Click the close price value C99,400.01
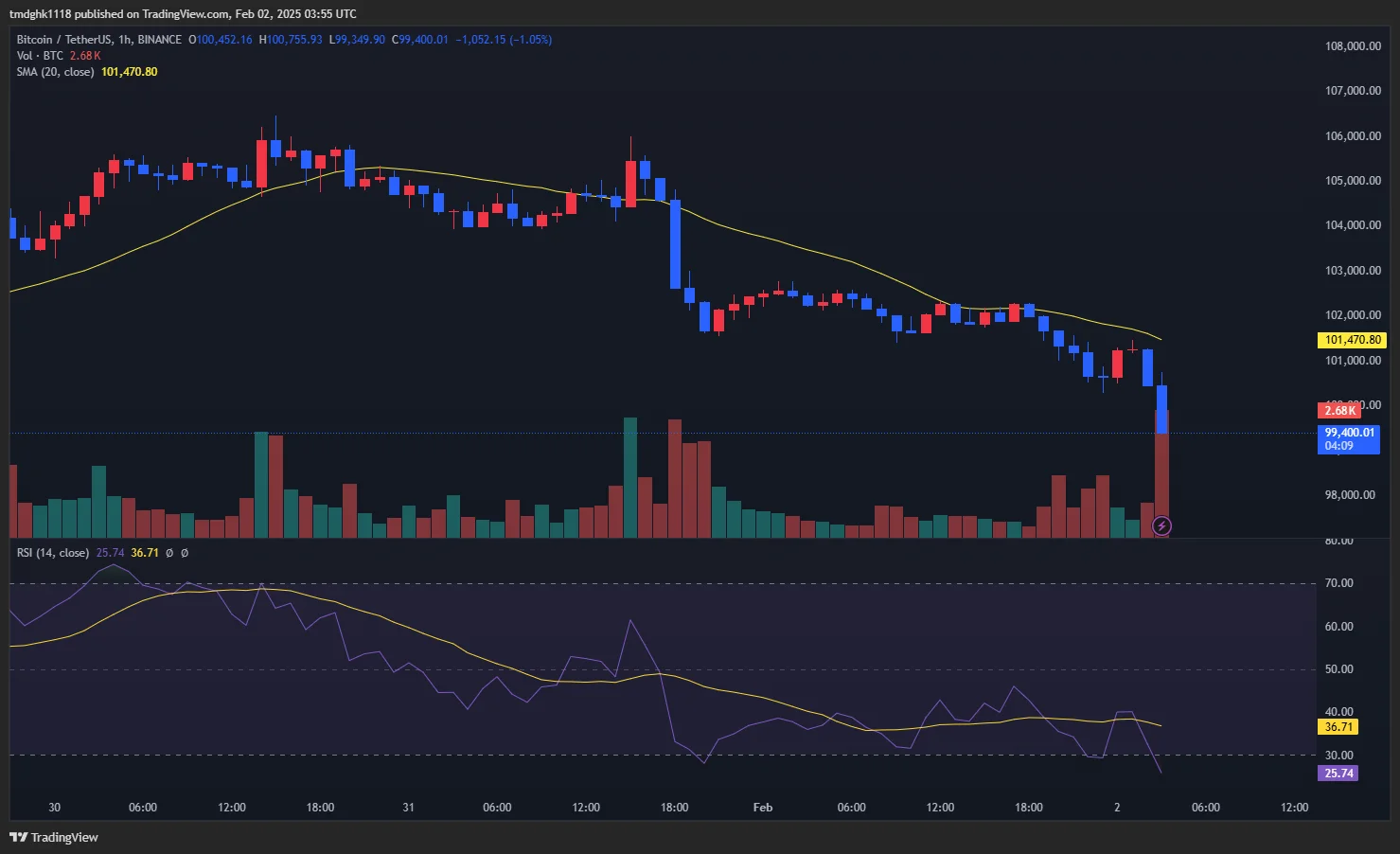Screen dimensions: 1400x854 (420, 40)
